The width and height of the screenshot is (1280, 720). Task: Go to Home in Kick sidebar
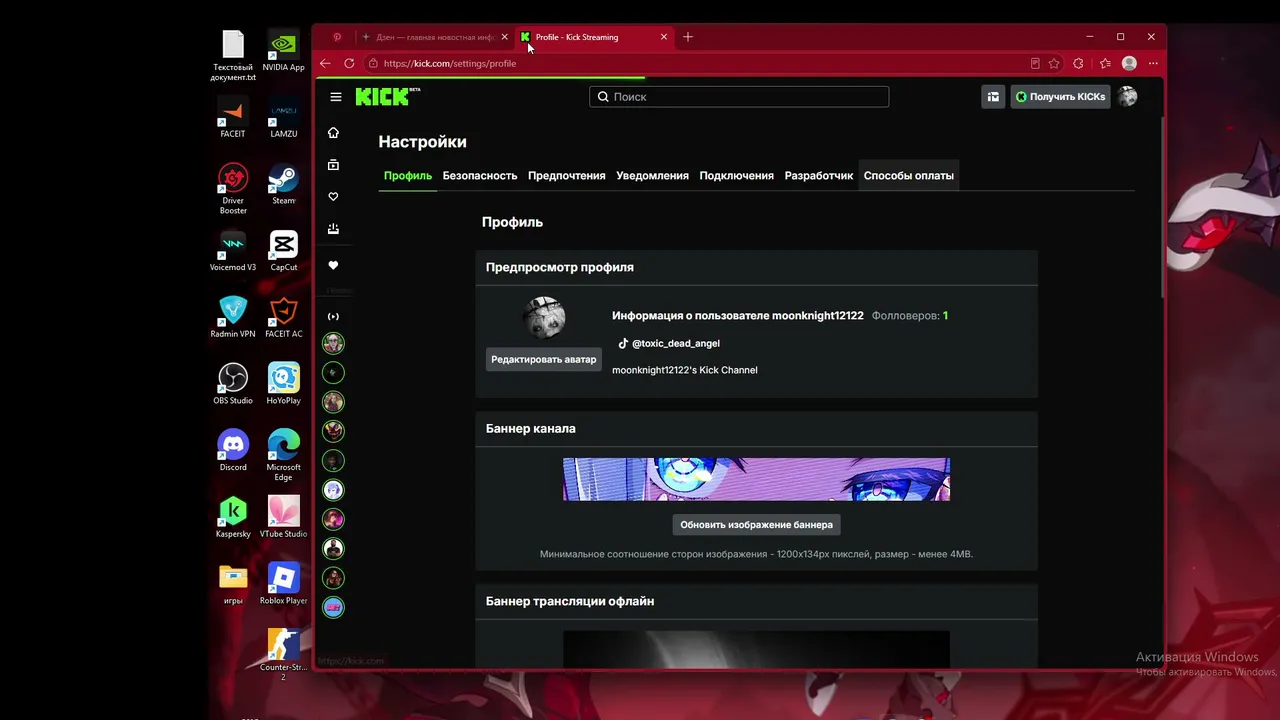click(333, 133)
